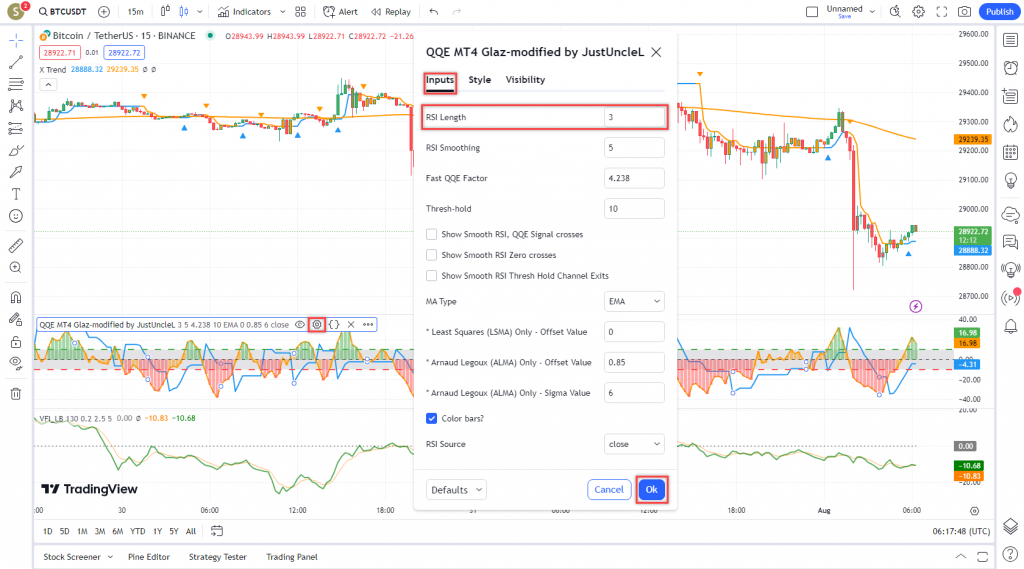The height and width of the screenshot is (569, 1024).
Task: Publish the chart idea
Action: click(999, 12)
